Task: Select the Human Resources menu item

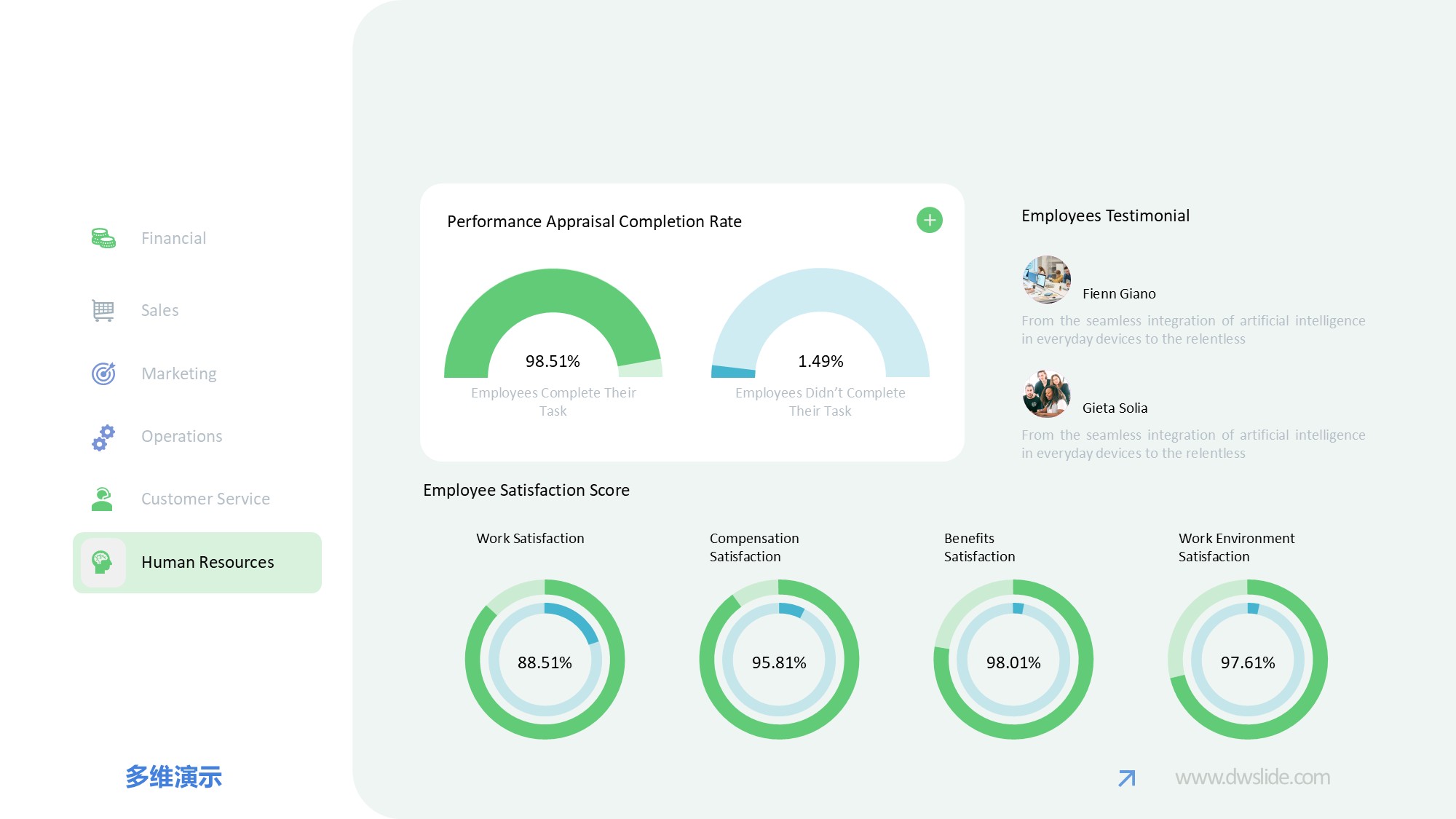Action: coord(207,562)
